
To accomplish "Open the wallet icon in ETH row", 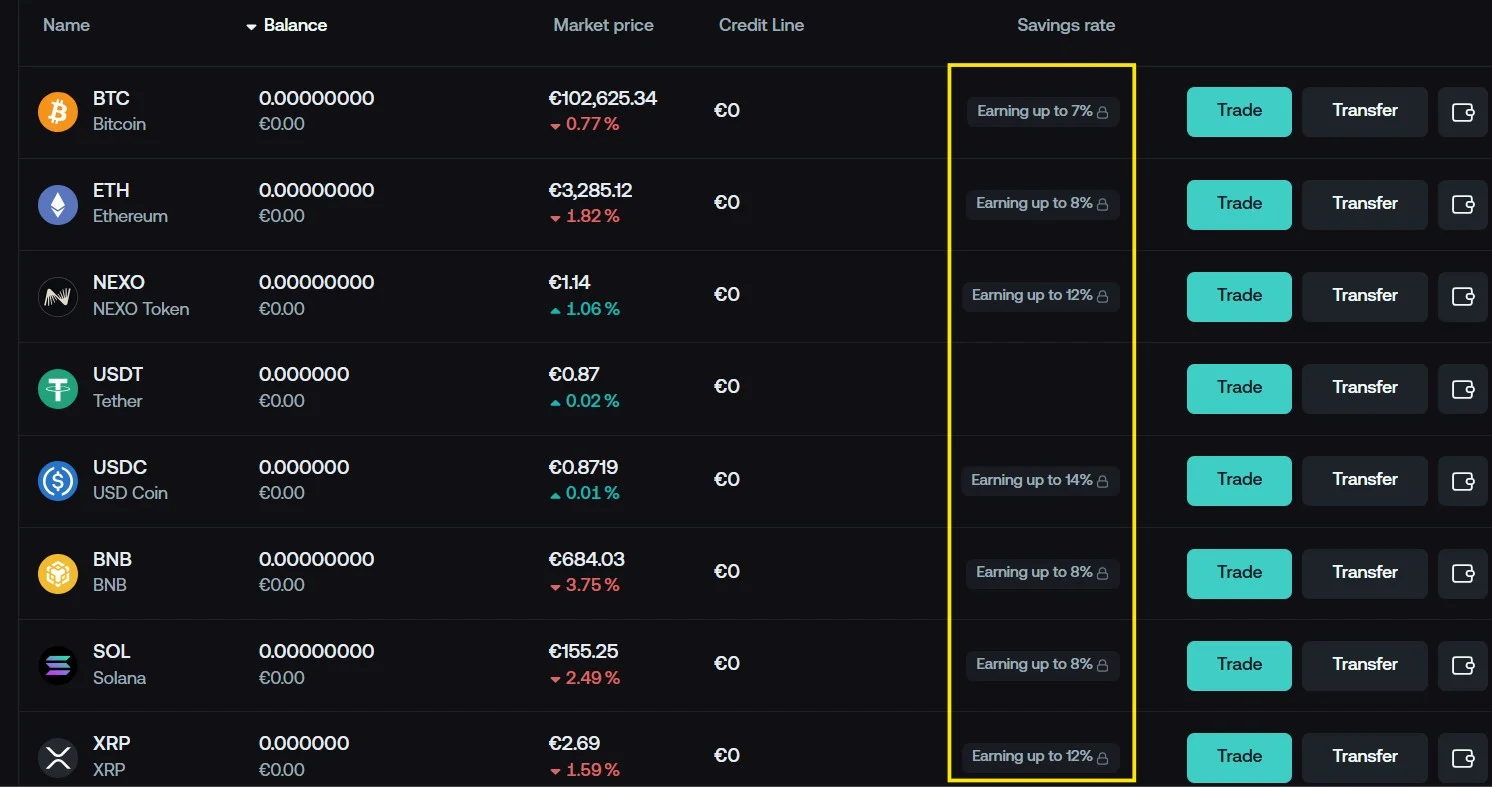I will pos(1463,204).
